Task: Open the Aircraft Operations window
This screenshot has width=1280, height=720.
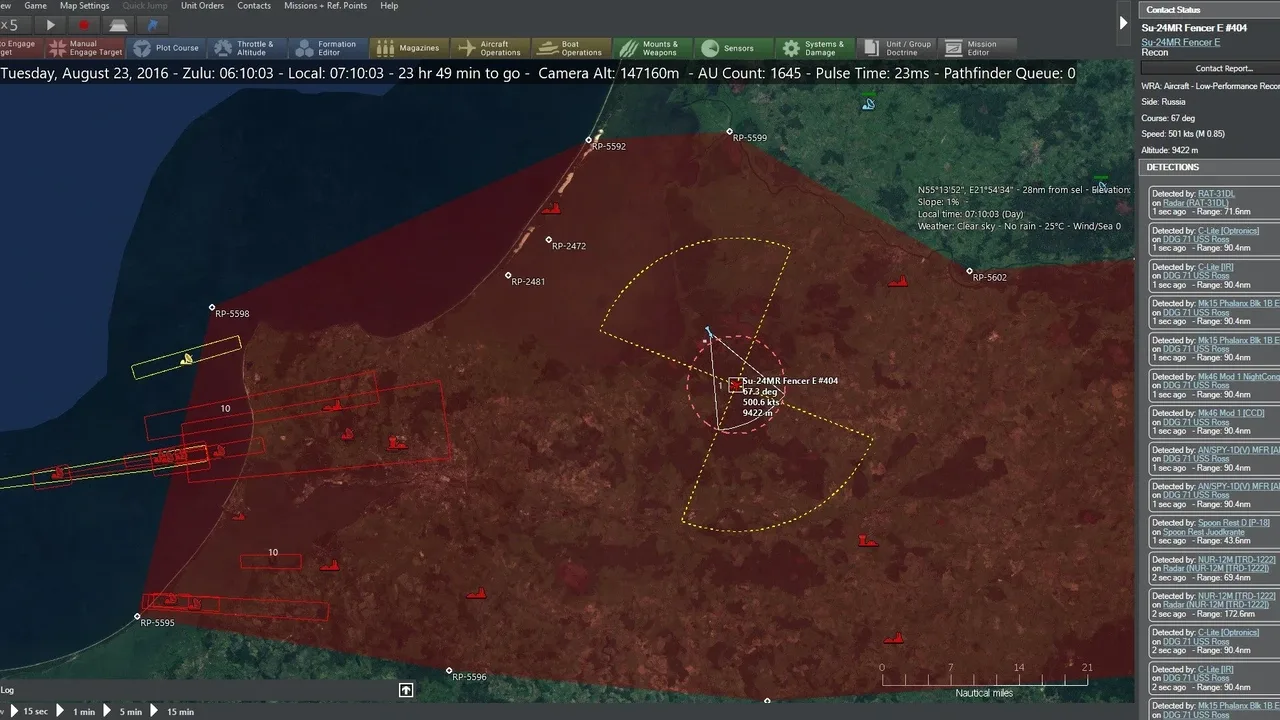Action: tap(489, 48)
